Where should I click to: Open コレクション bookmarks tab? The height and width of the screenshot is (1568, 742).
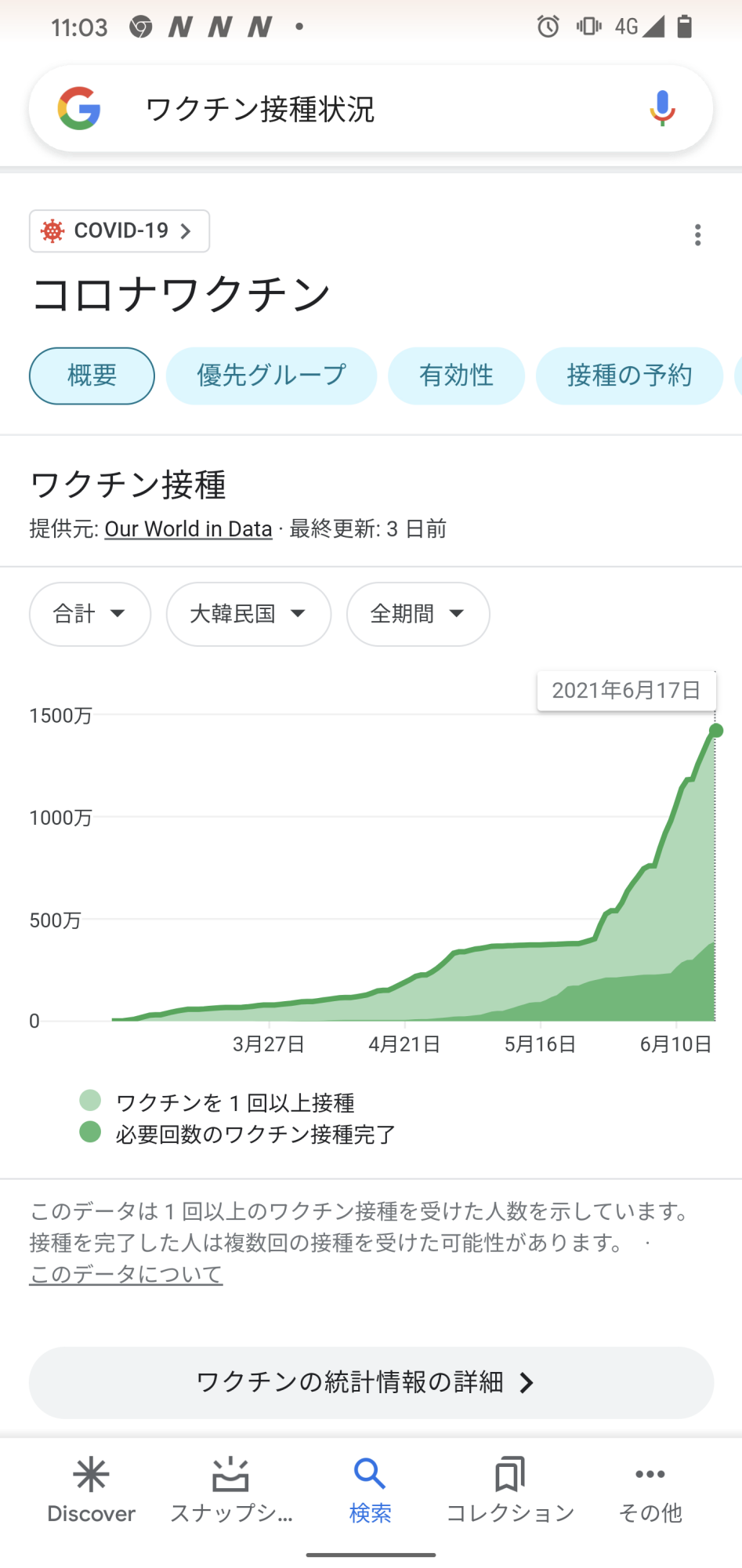click(x=510, y=1489)
